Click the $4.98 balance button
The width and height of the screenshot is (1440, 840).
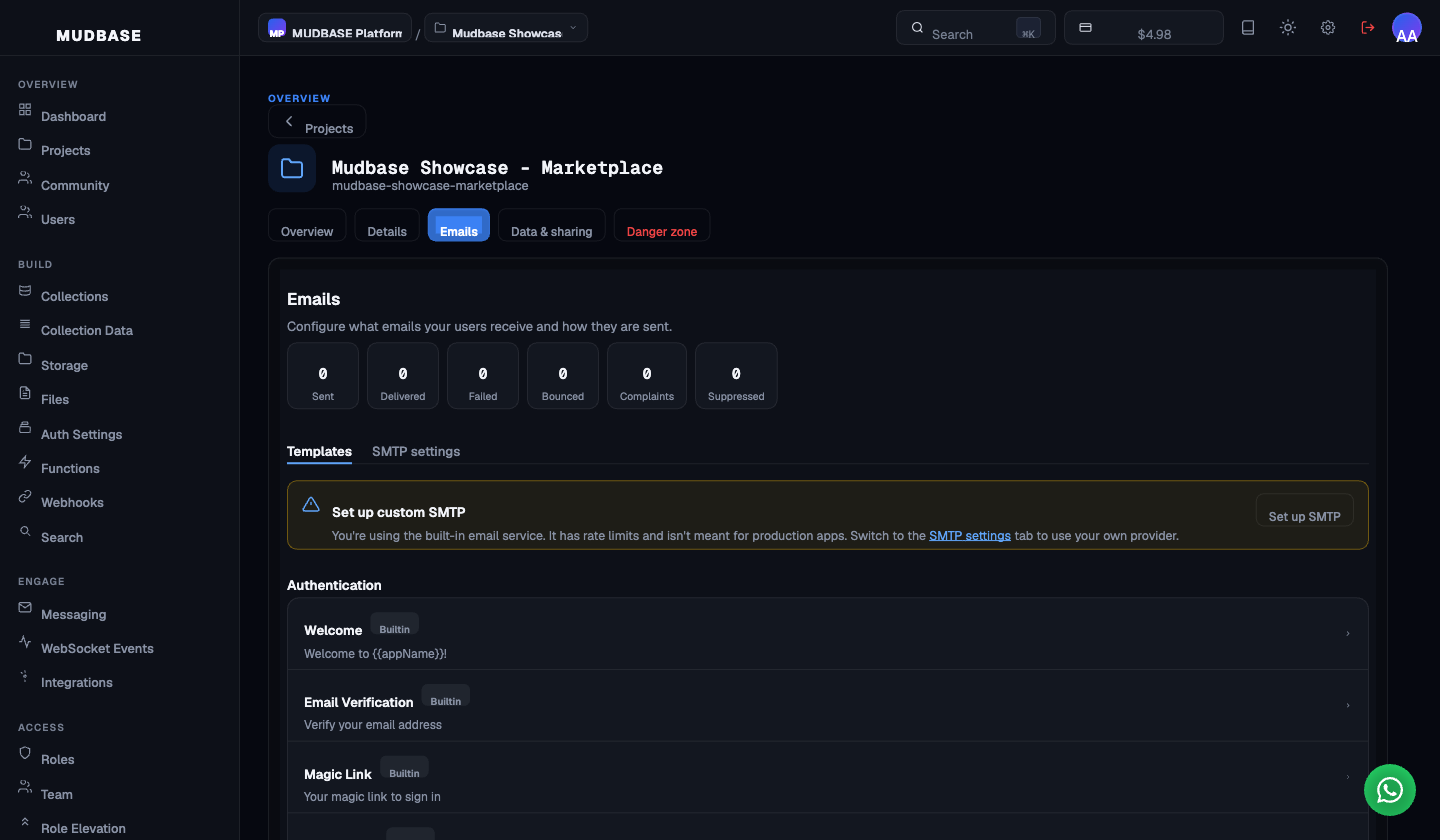click(x=1144, y=28)
